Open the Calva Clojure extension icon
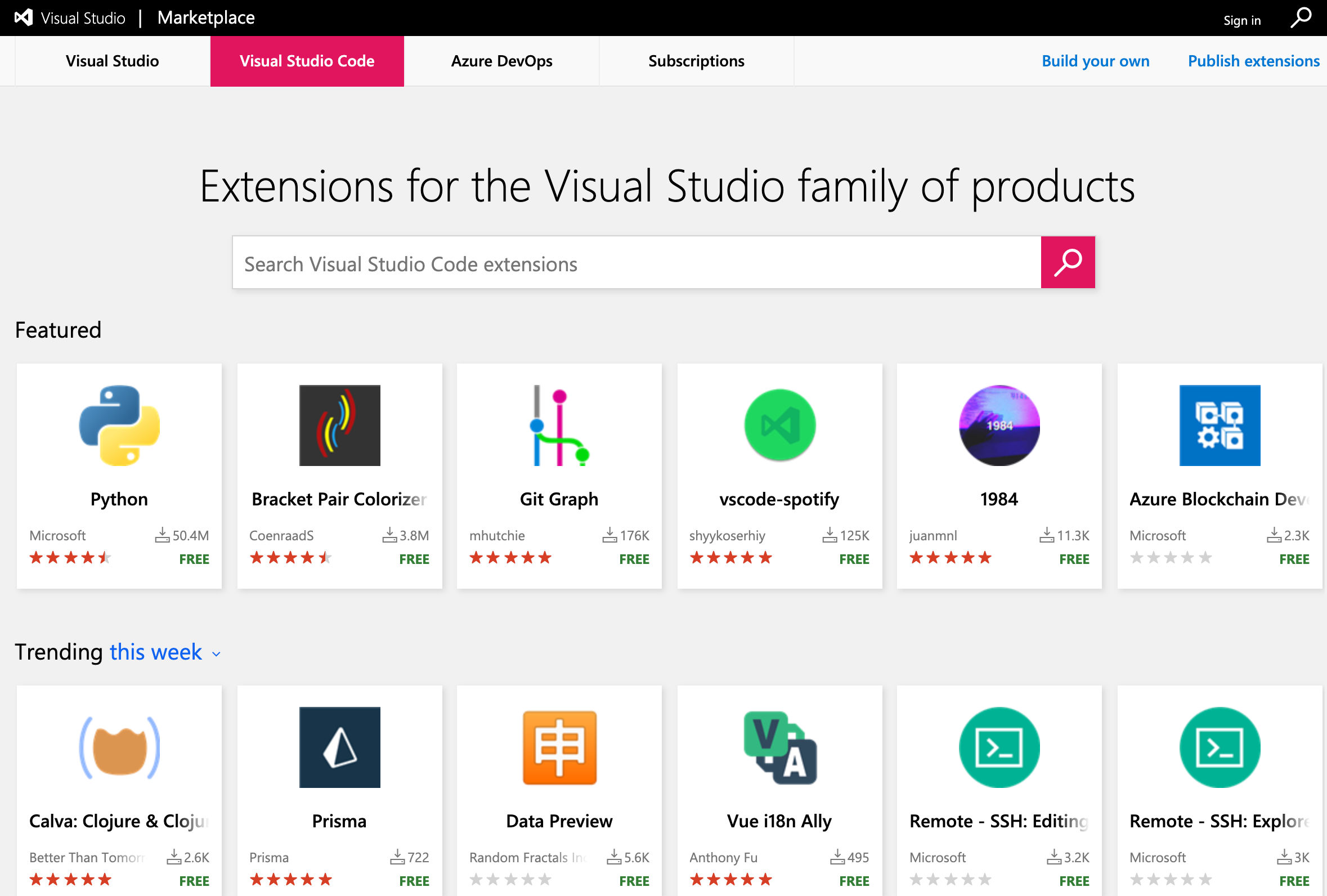The width and height of the screenshot is (1327, 896). click(x=119, y=747)
